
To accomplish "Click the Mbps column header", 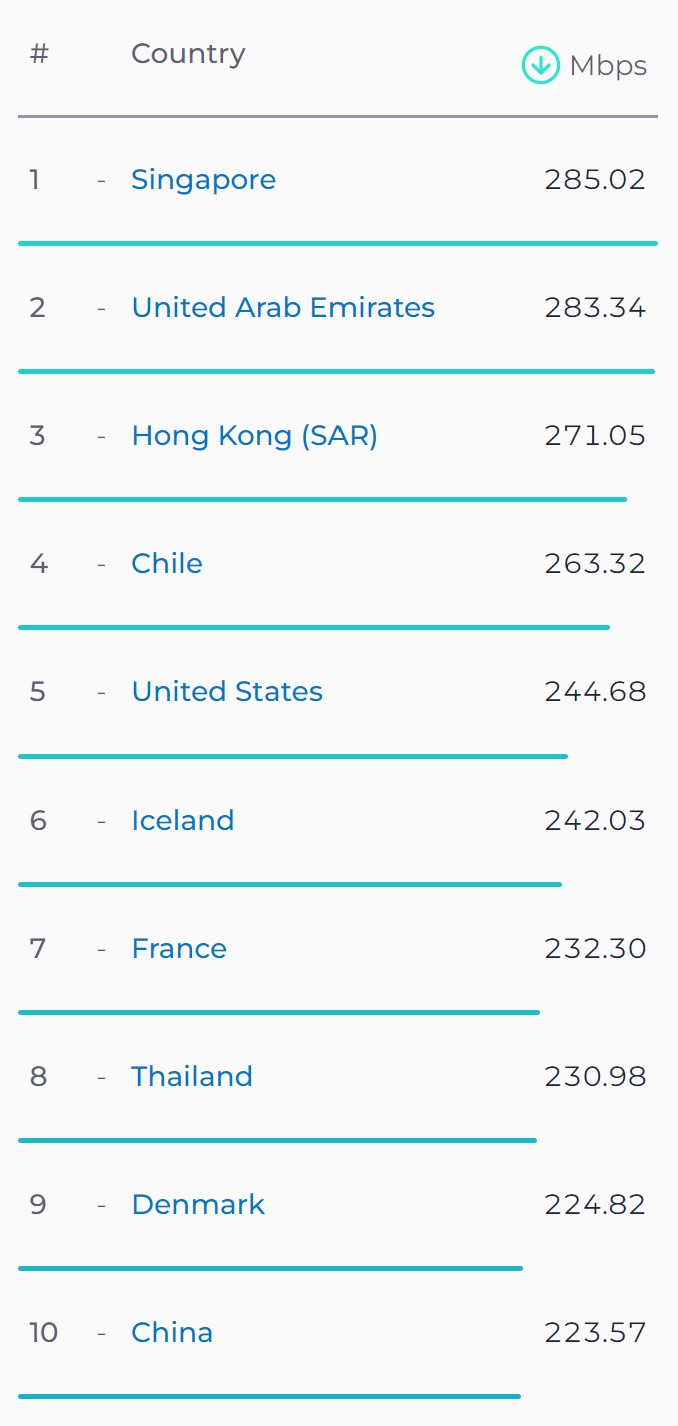I will 608,66.
